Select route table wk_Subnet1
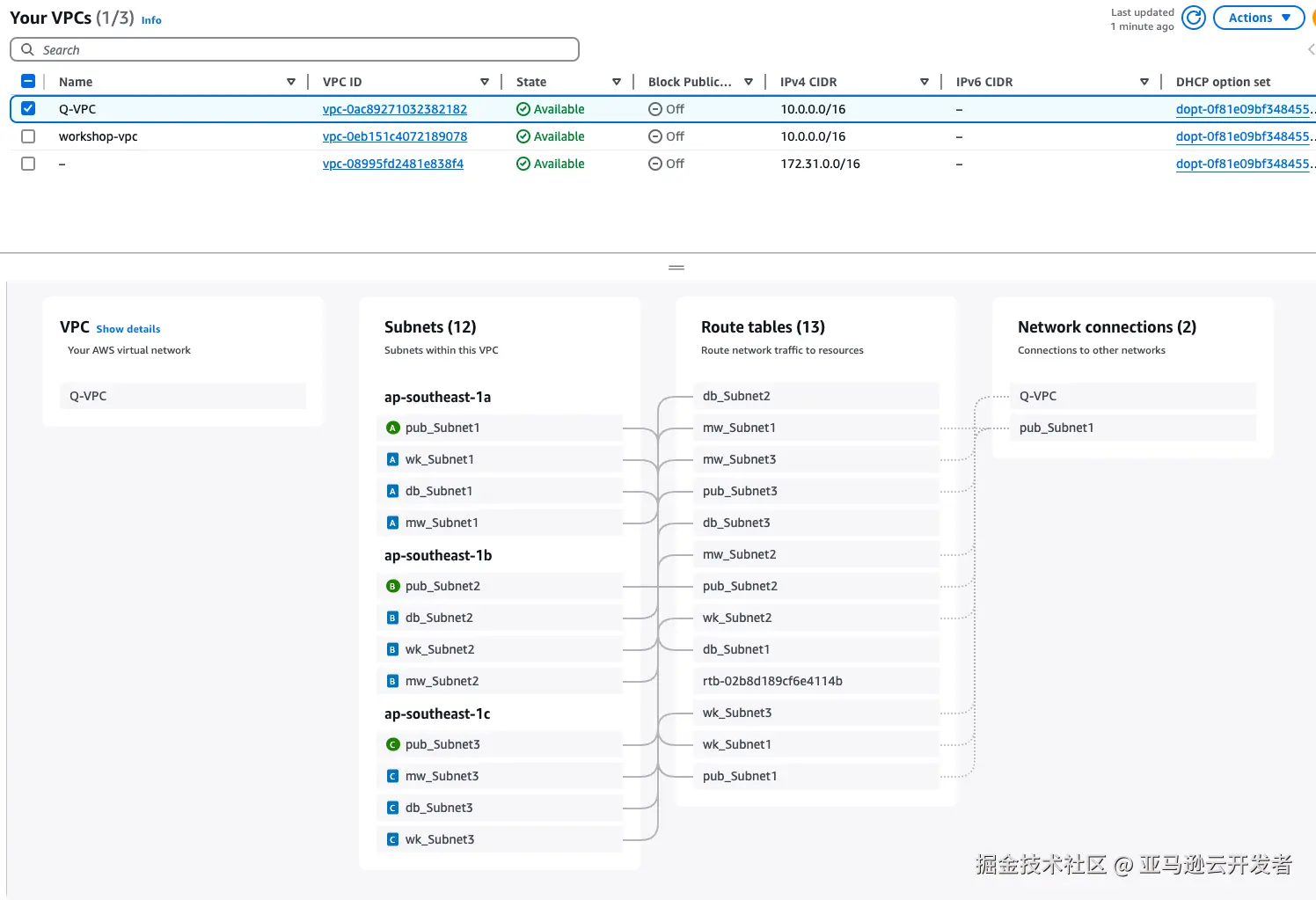Screen dimensions: 1316x900 click(x=816, y=744)
